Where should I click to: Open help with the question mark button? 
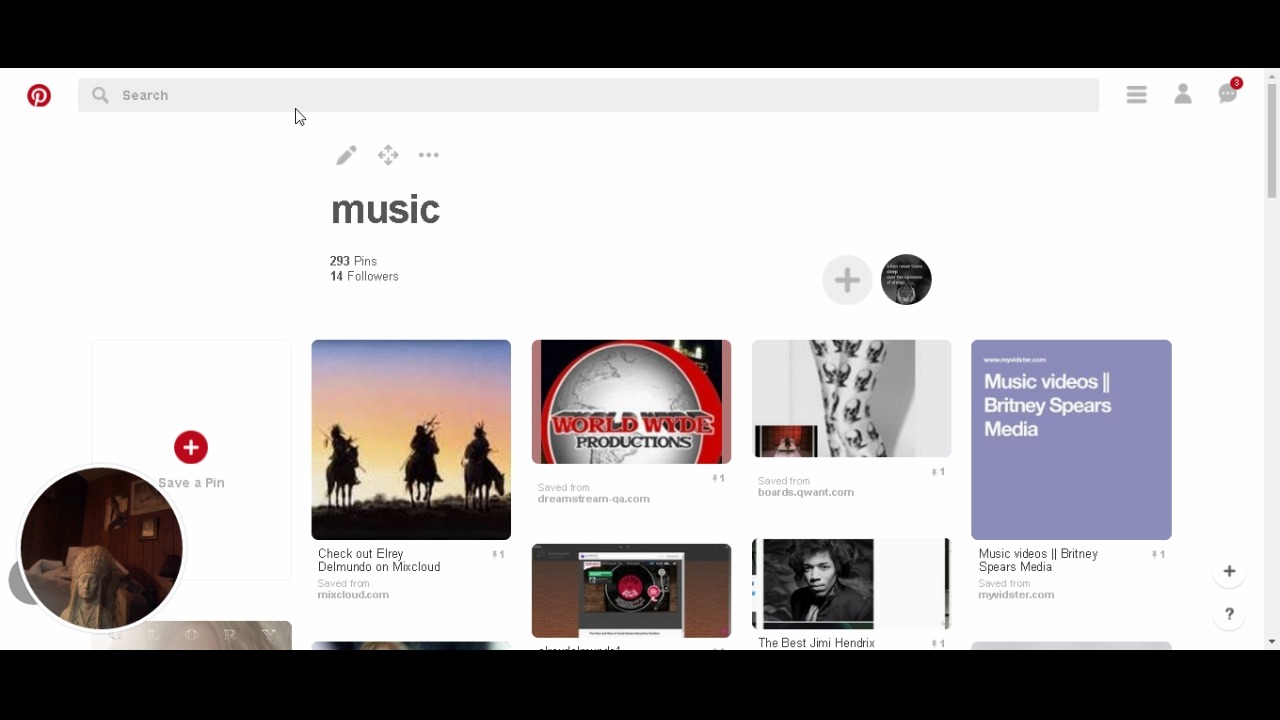(x=1229, y=614)
